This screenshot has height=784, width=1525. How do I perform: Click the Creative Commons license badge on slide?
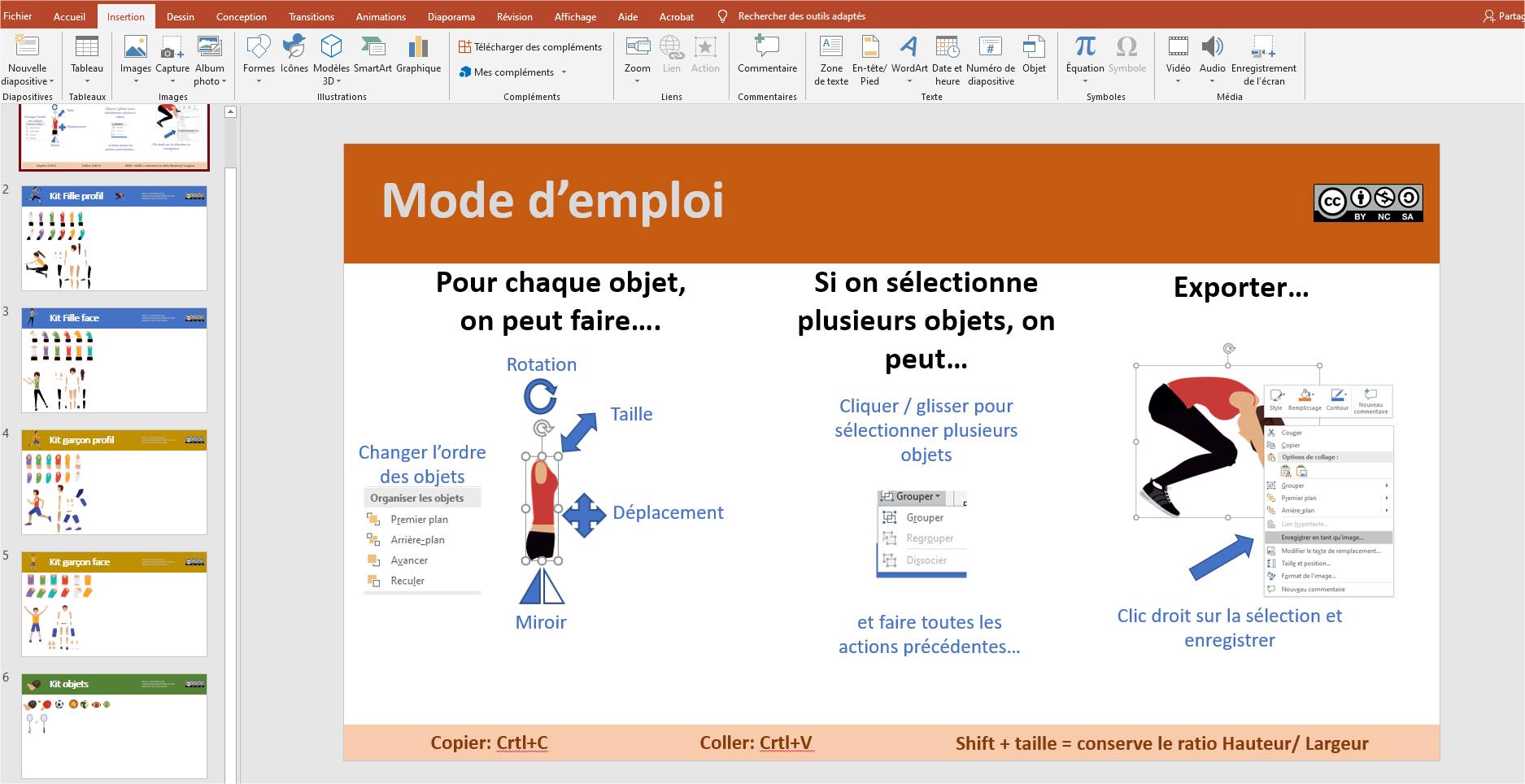(1368, 203)
